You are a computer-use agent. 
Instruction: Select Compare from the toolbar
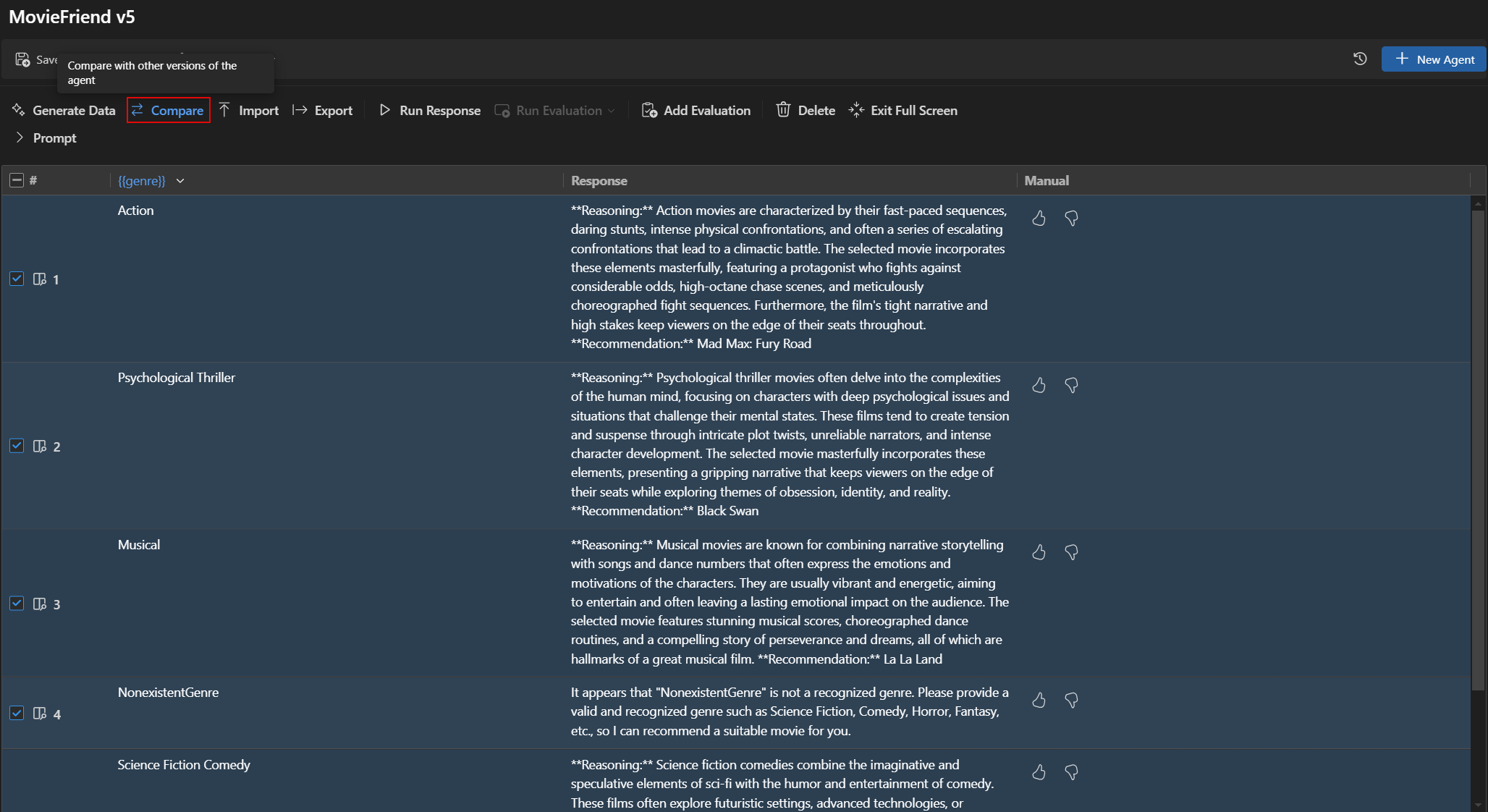coord(168,110)
